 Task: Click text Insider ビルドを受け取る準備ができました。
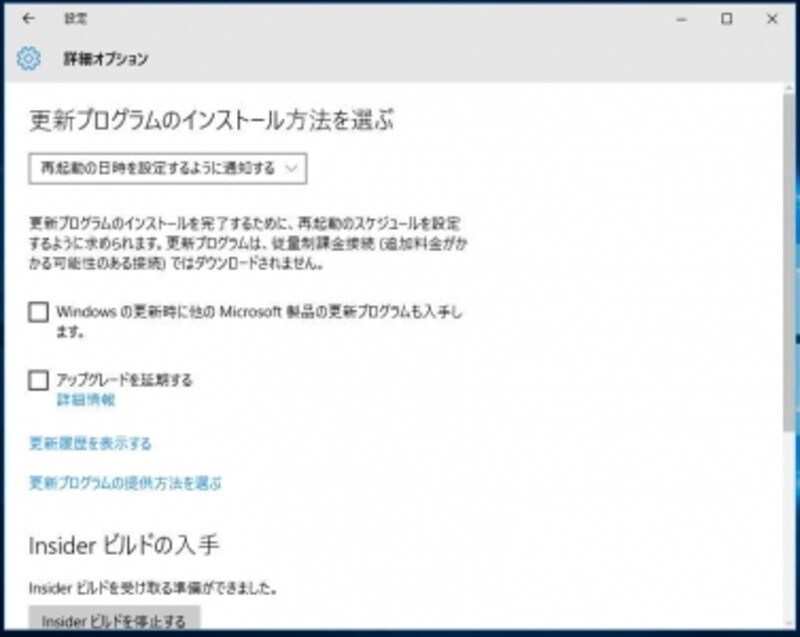tap(153, 588)
